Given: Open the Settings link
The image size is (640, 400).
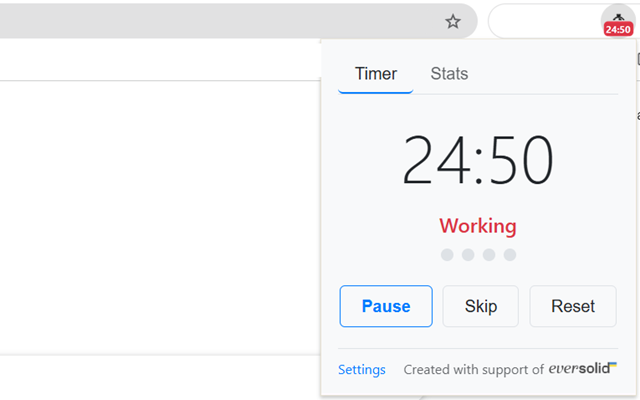Looking at the screenshot, I should 361,370.
